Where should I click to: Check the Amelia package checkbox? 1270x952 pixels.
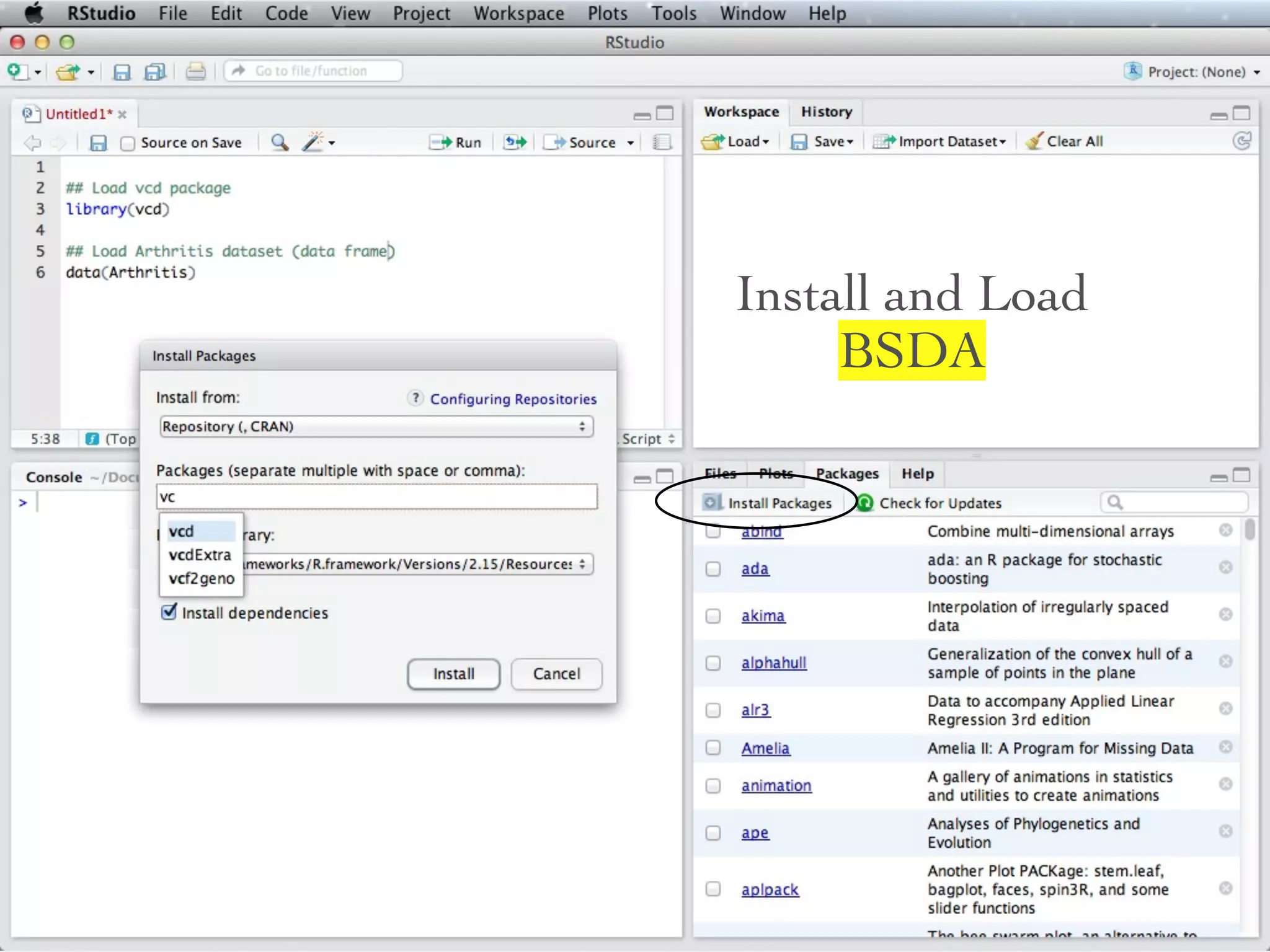[713, 747]
